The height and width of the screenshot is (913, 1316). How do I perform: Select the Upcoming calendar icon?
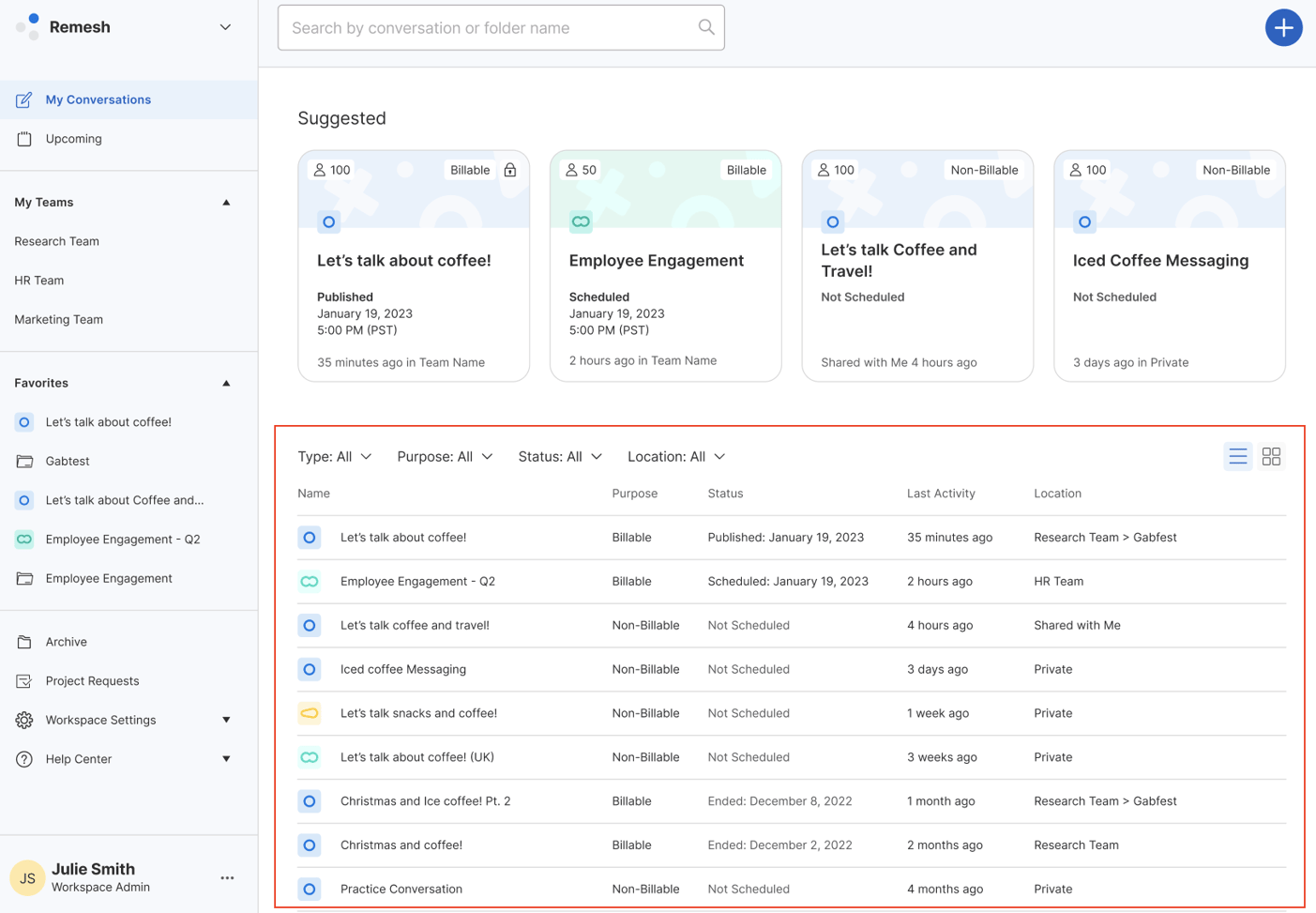click(25, 138)
